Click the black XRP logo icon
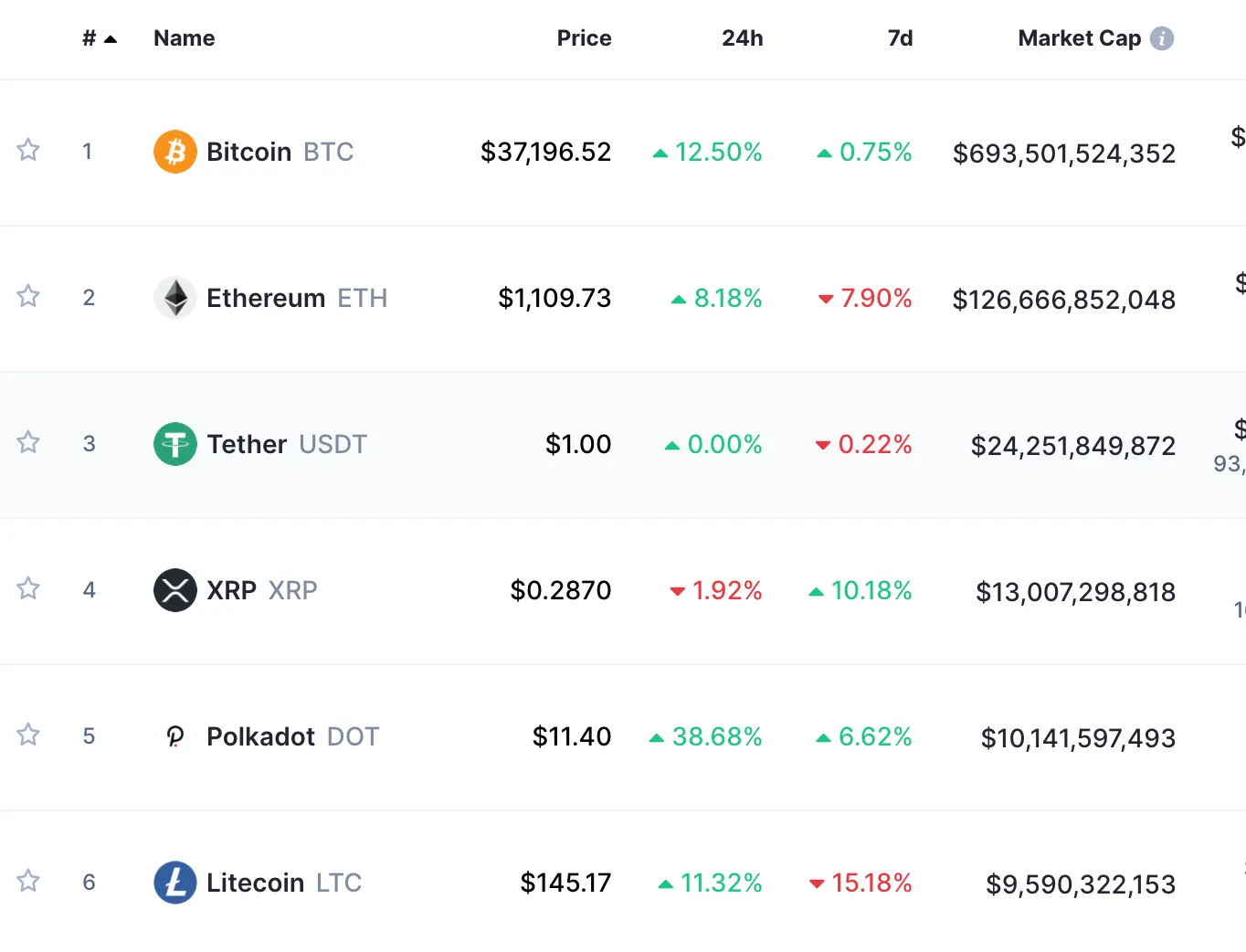This screenshot has width=1246, height=952. tap(175, 590)
